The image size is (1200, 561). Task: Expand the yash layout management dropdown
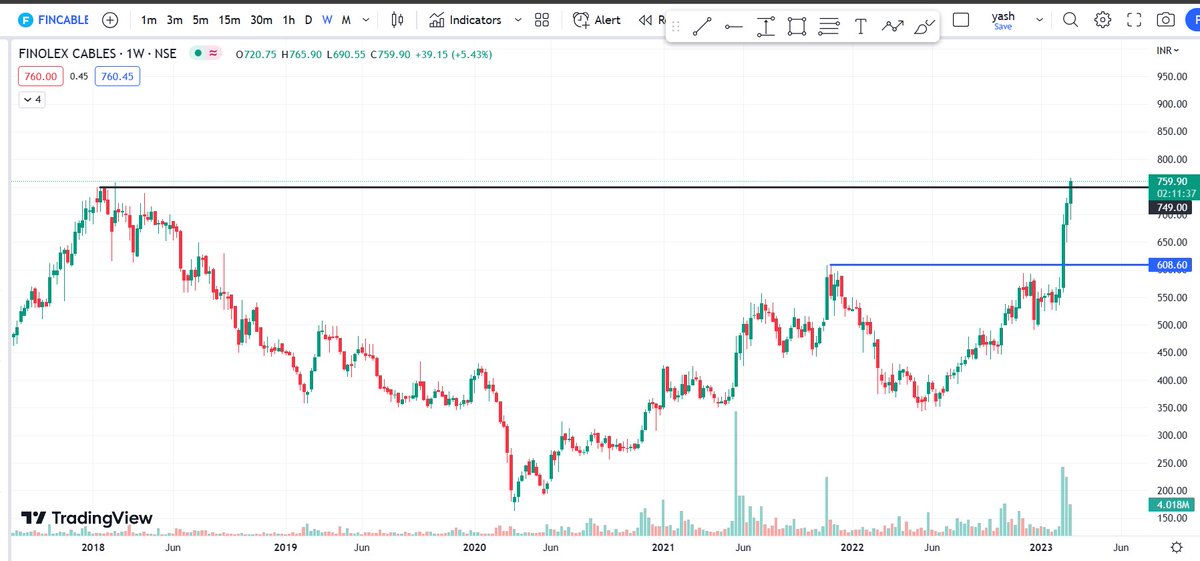pyautogui.click(x=1041, y=20)
